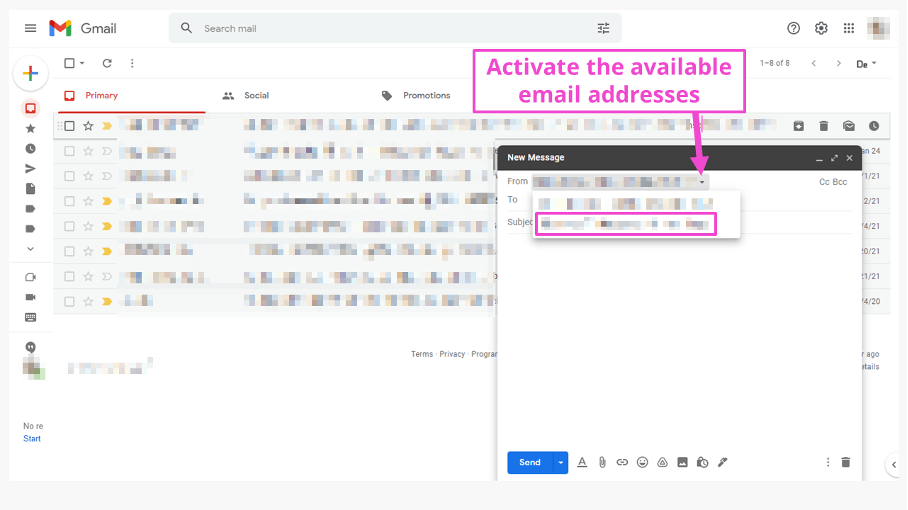Image resolution: width=908 pixels, height=510 pixels.
Task: Open Settings gear icon
Action: coord(821,28)
